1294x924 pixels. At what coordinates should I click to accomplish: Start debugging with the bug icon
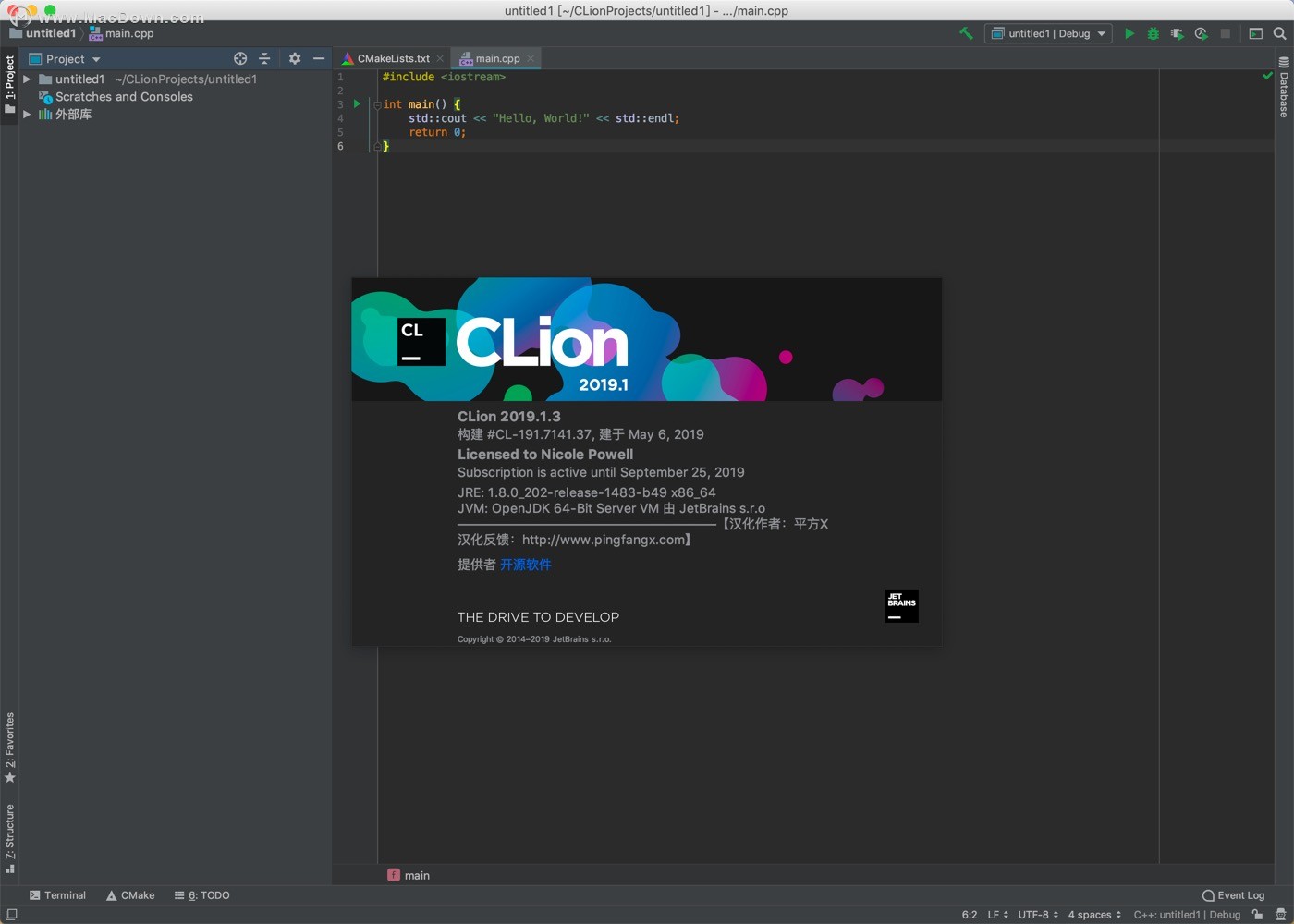coord(1153,33)
